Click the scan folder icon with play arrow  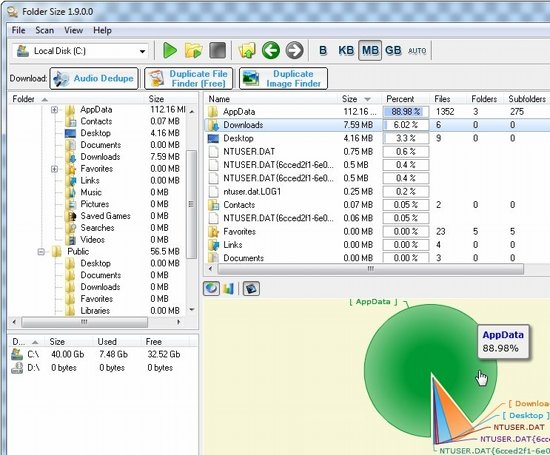(x=193, y=51)
